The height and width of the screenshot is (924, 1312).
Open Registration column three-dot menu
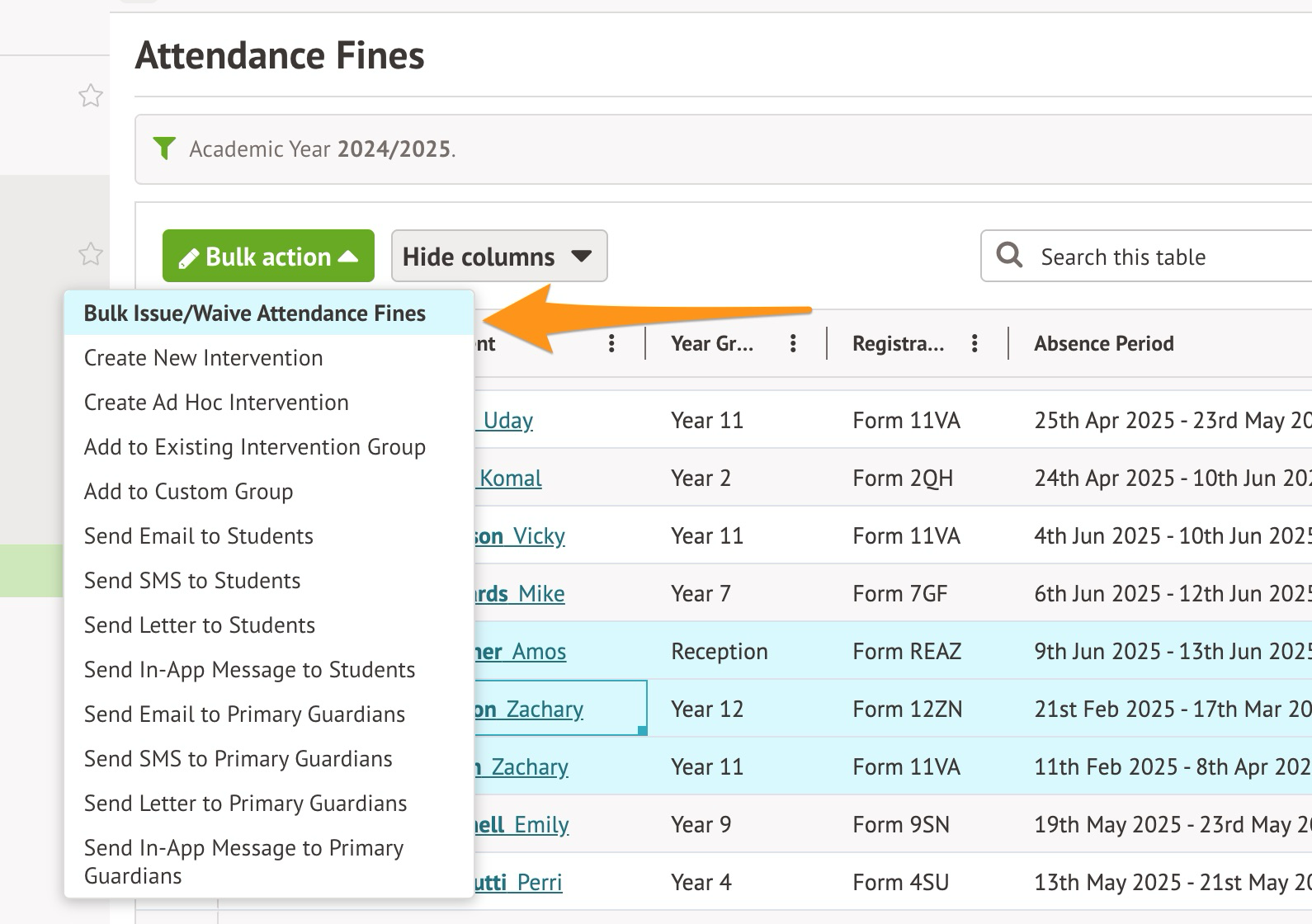pos(975,344)
